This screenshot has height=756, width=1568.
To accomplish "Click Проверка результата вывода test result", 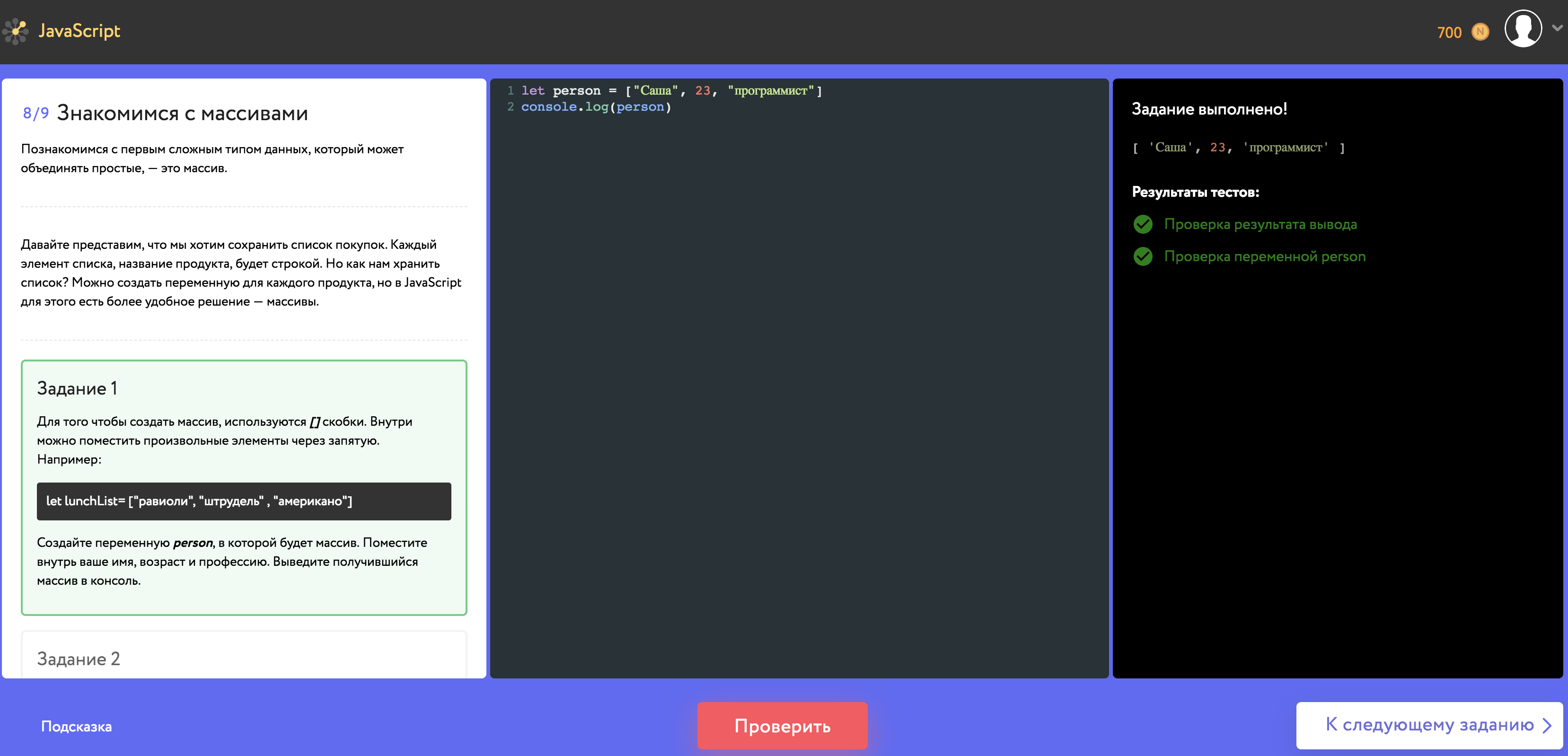I will (x=1260, y=225).
